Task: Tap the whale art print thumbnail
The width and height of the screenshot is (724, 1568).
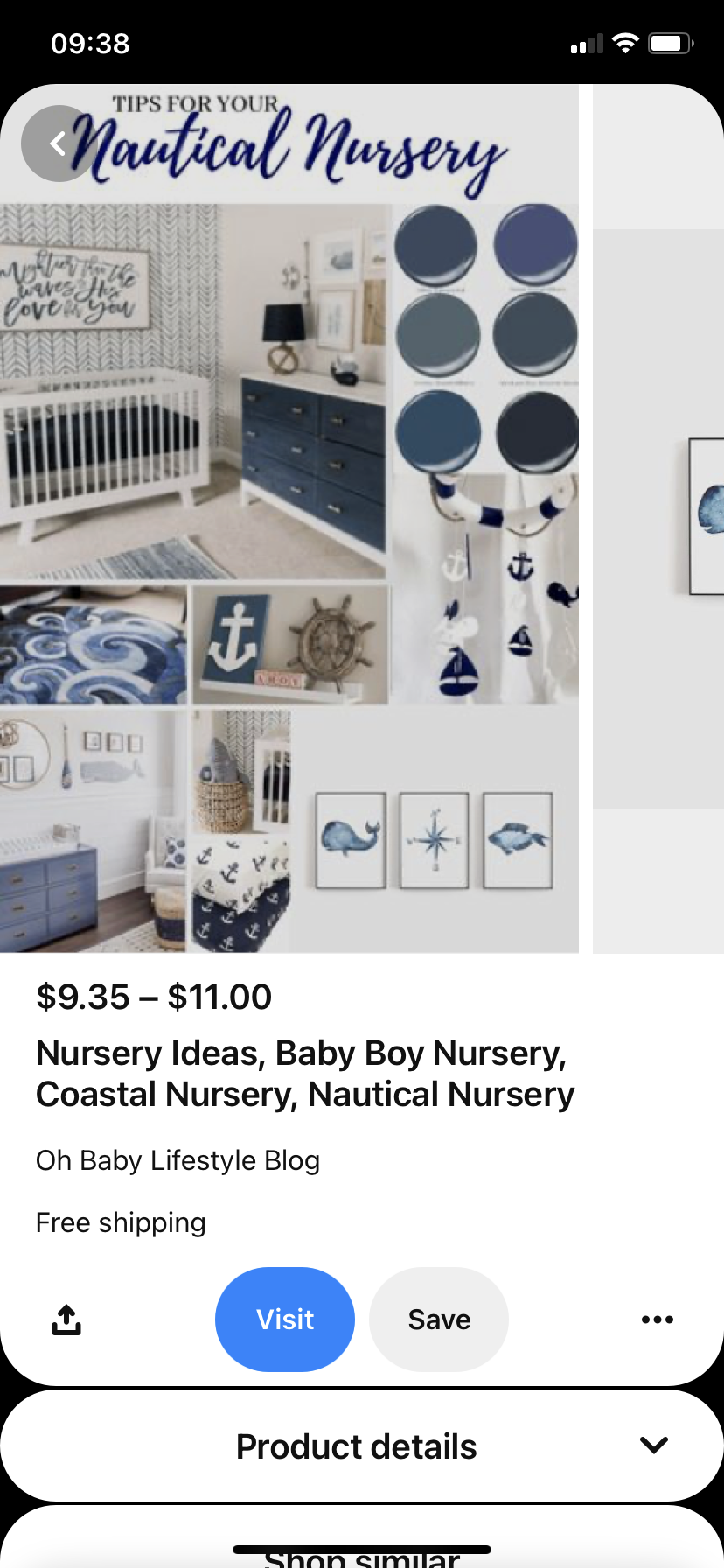Action: coord(351,840)
